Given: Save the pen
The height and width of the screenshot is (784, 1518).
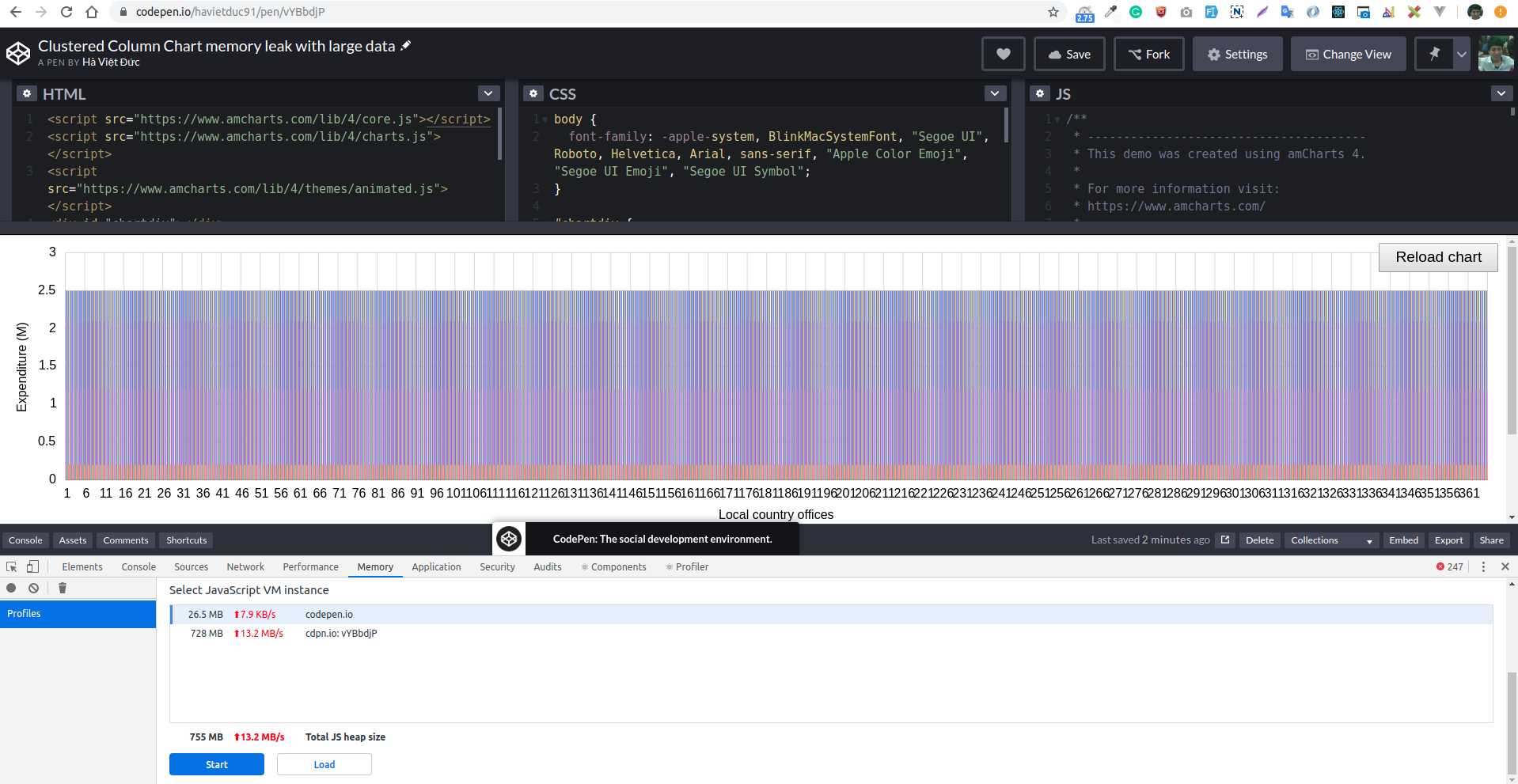Looking at the screenshot, I should 1069,54.
